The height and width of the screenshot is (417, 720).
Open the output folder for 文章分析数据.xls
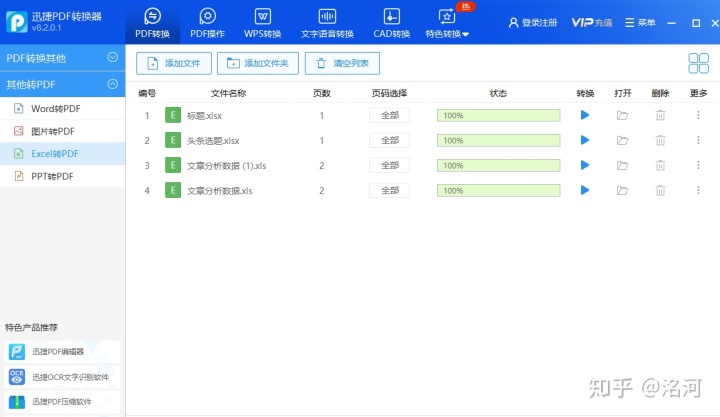[x=622, y=190]
